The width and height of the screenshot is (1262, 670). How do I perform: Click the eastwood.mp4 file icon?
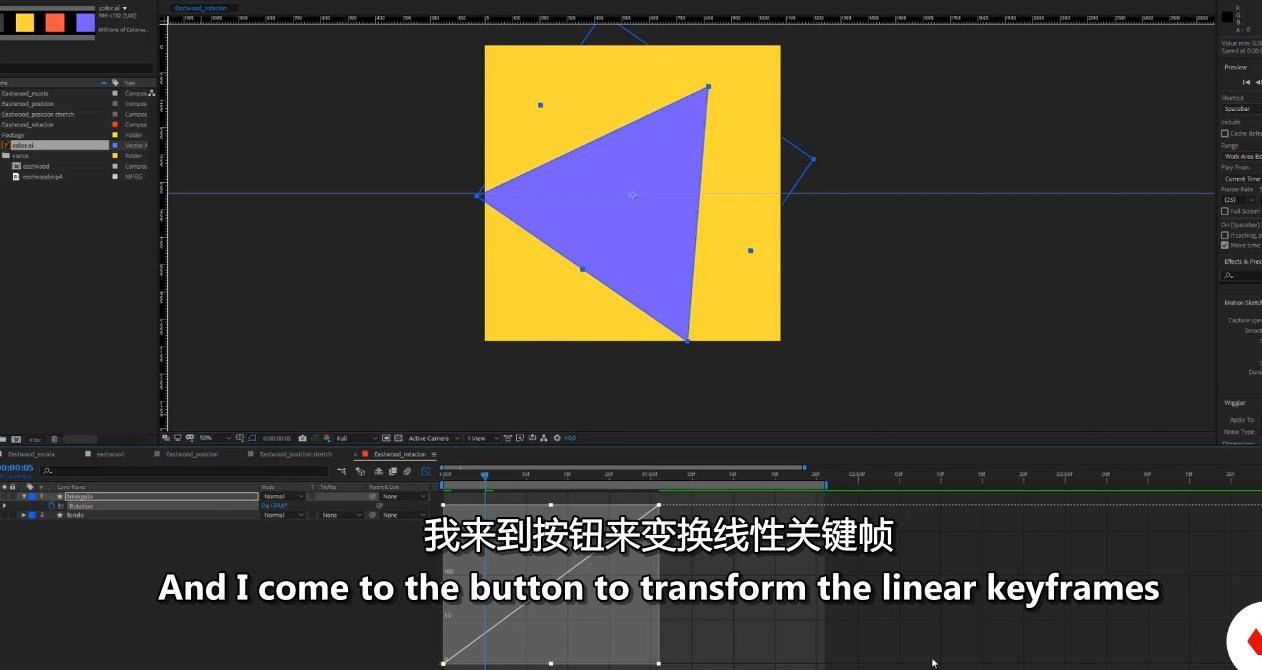(16, 177)
